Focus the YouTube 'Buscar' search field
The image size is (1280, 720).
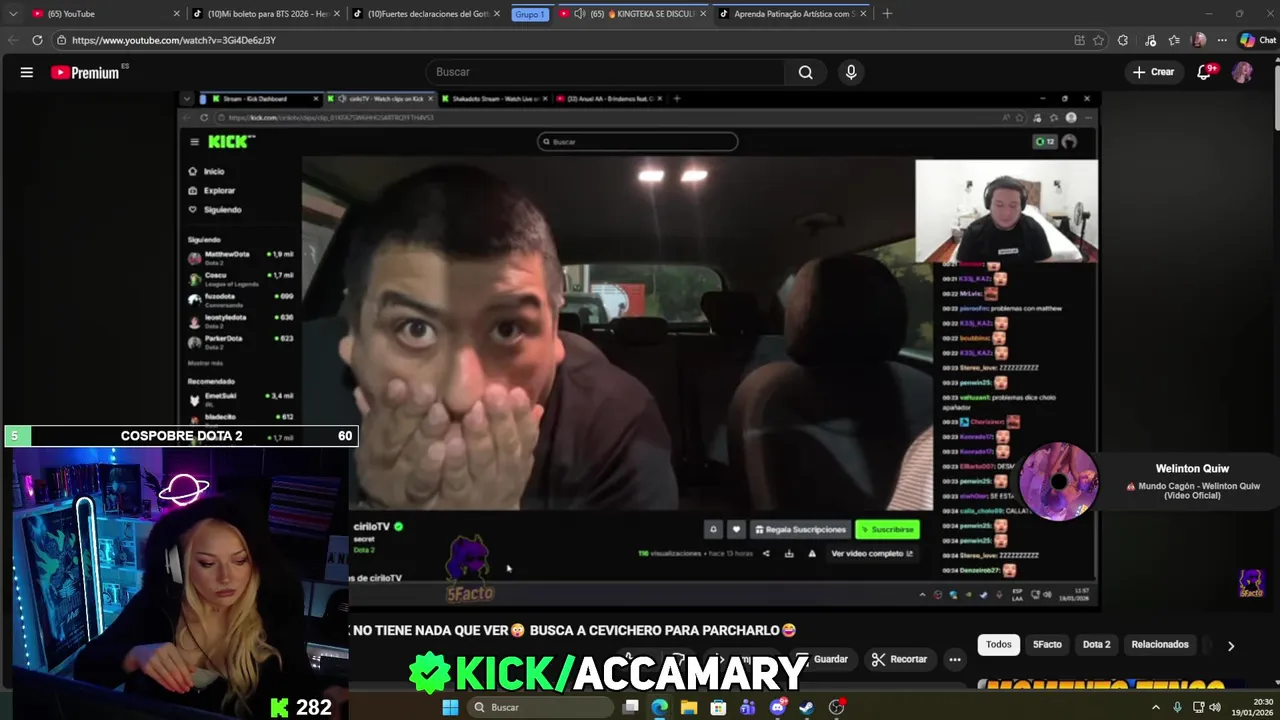pos(605,72)
